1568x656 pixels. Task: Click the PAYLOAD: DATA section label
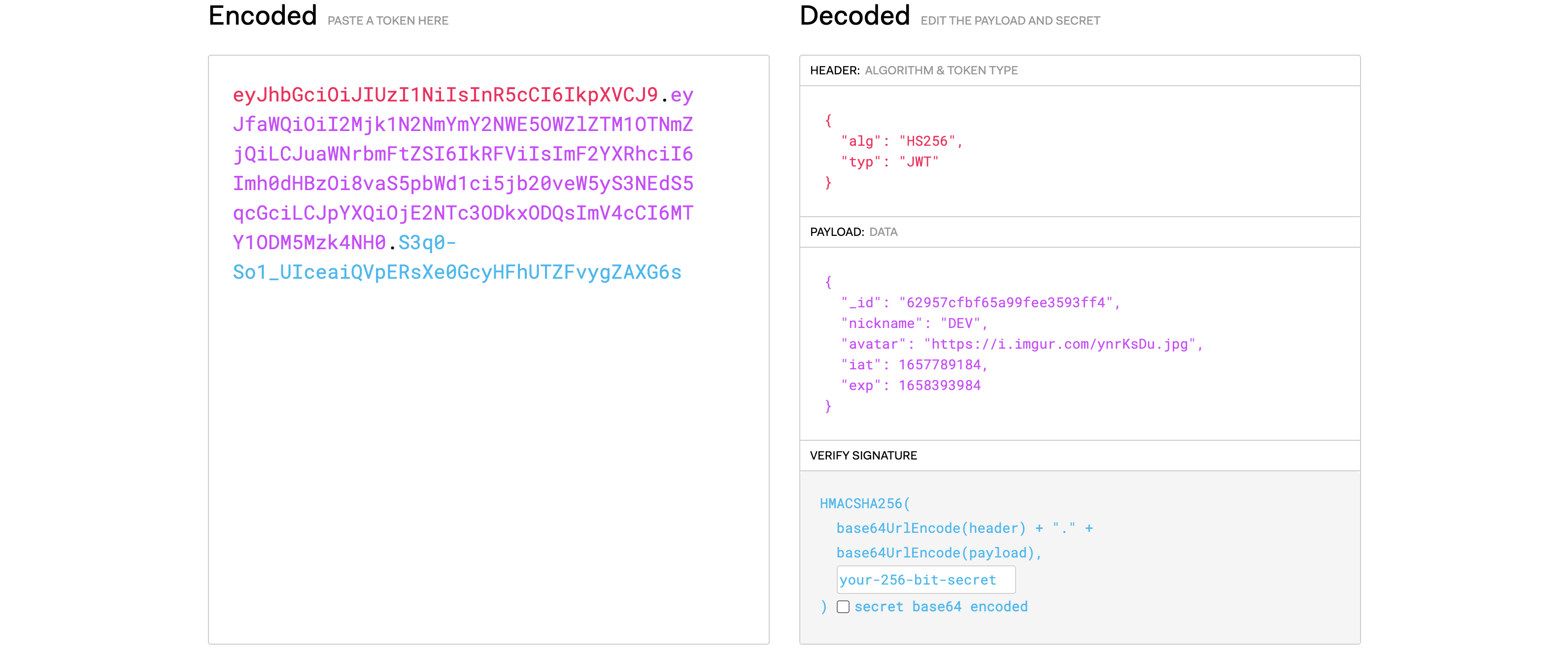click(x=853, y=232)
